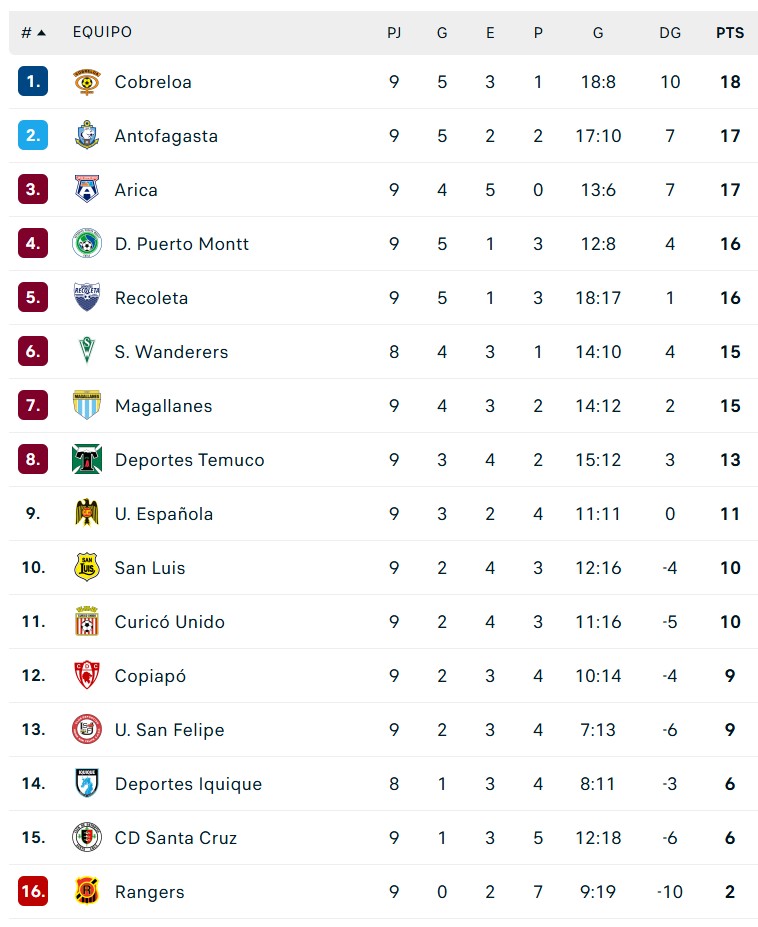758x927 pixels.
Task: Click the Cobreloa team crest
Action: [87, 82]
